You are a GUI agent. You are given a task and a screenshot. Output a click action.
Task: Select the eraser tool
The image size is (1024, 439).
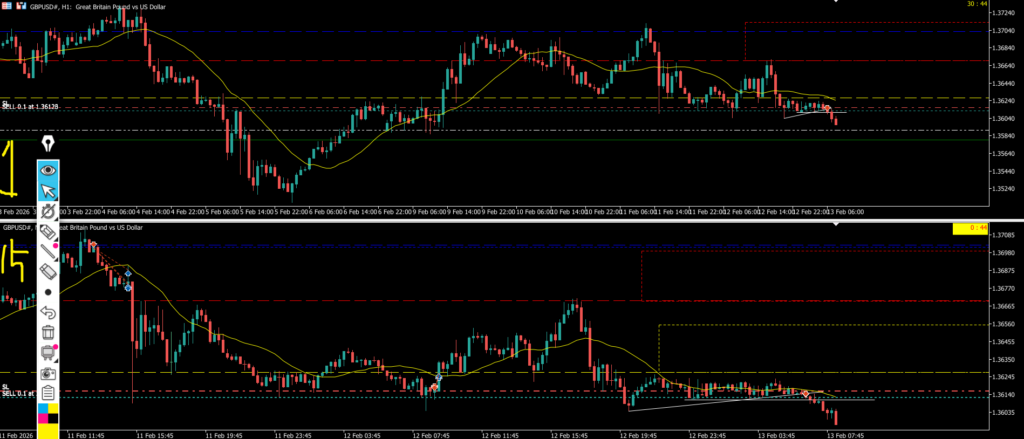tap(47, 271)
